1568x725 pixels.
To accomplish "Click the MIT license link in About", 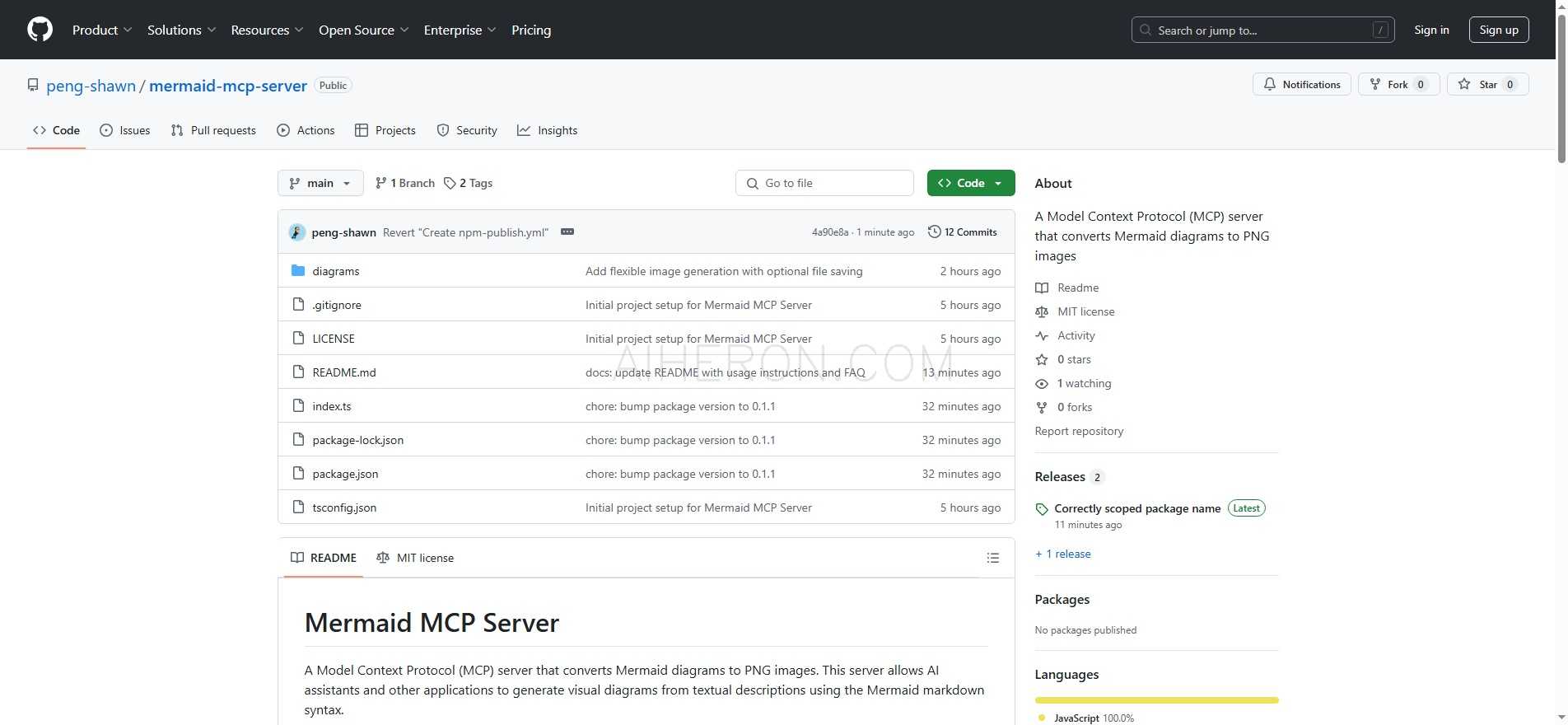I will (1075, 311).
